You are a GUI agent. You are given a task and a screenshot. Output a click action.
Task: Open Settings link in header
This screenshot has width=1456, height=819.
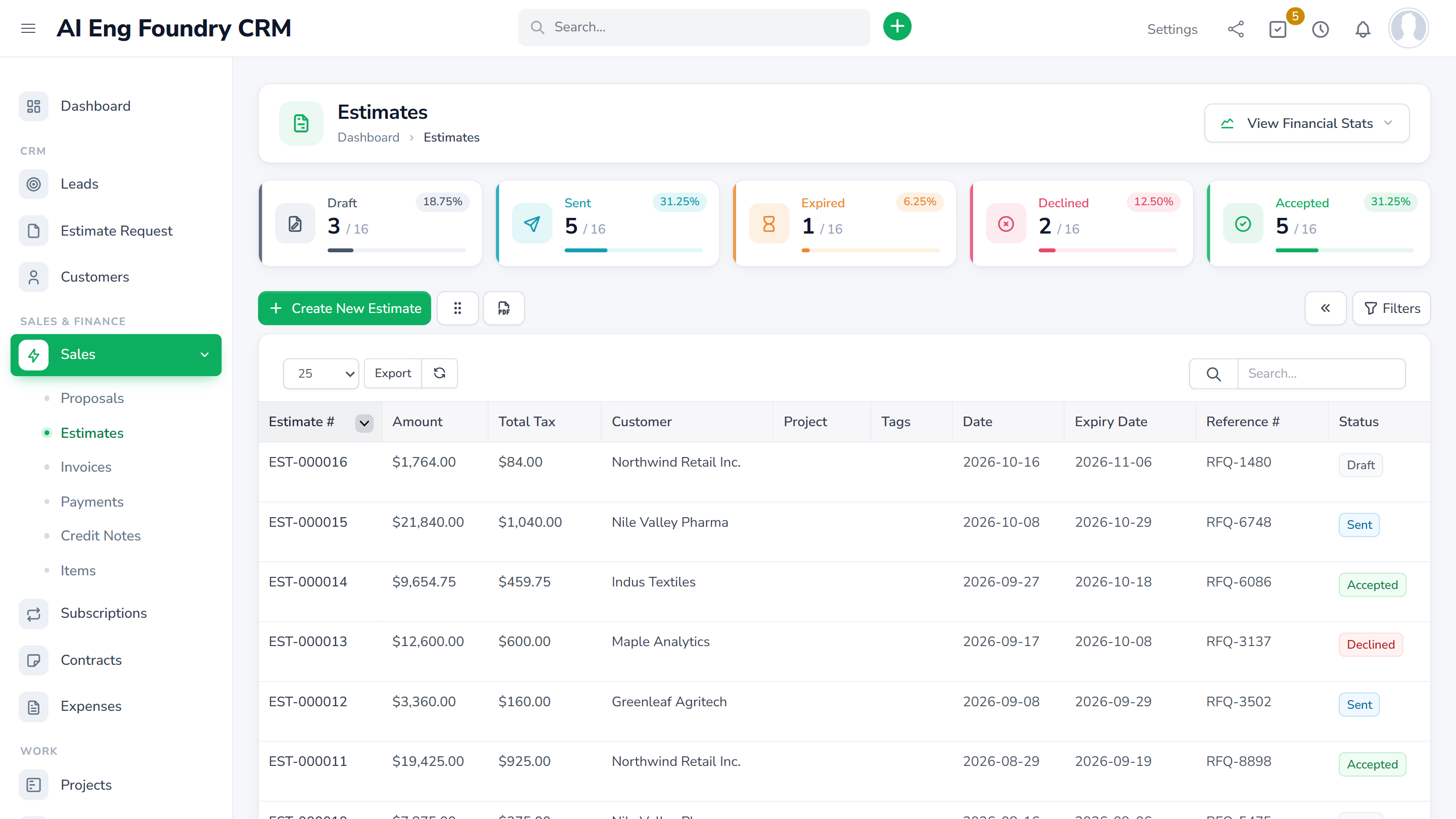(x=1172, y=29)
